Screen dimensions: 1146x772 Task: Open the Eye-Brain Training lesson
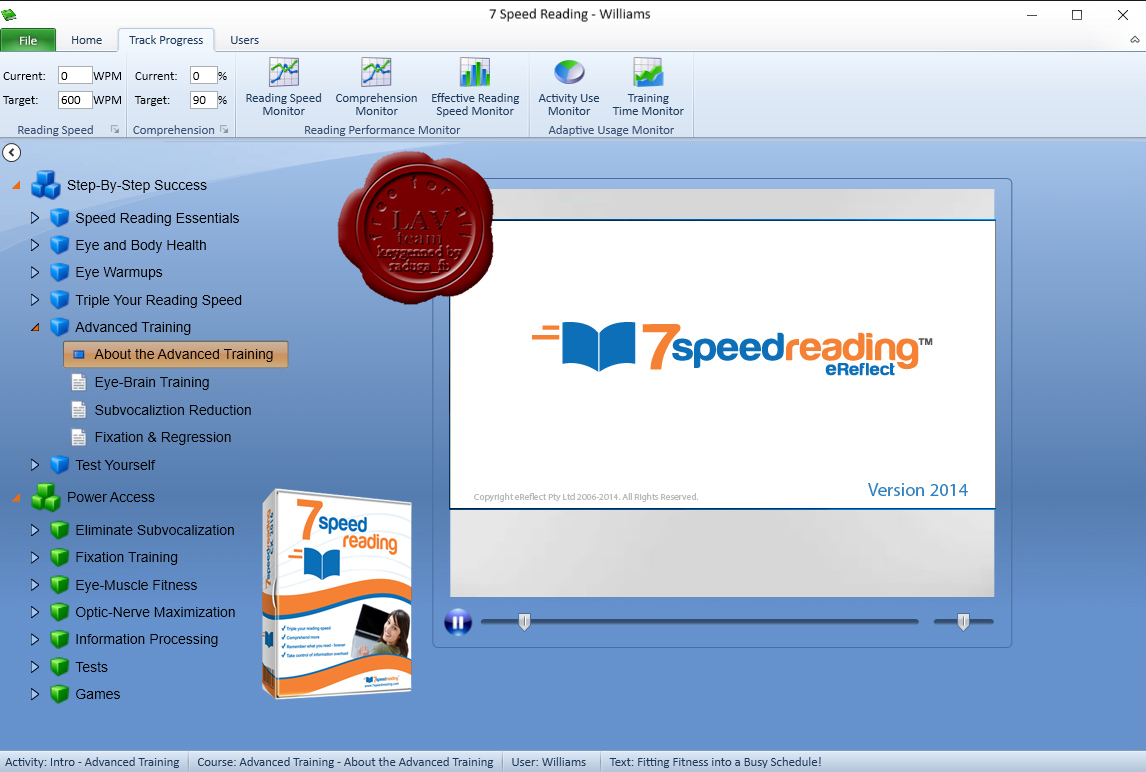tap(151, 382)
